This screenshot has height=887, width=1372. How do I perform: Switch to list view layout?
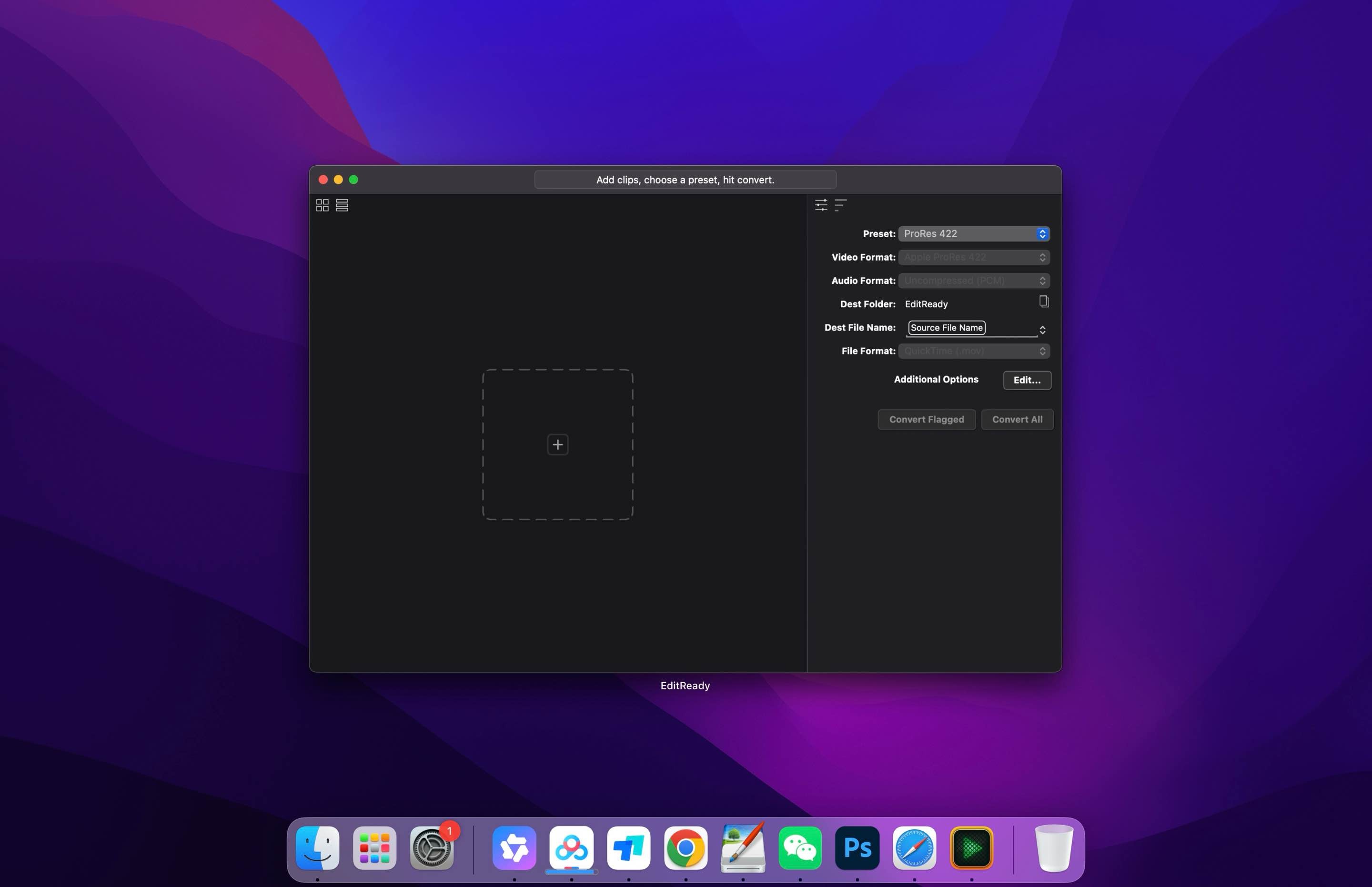click(342, 205)
